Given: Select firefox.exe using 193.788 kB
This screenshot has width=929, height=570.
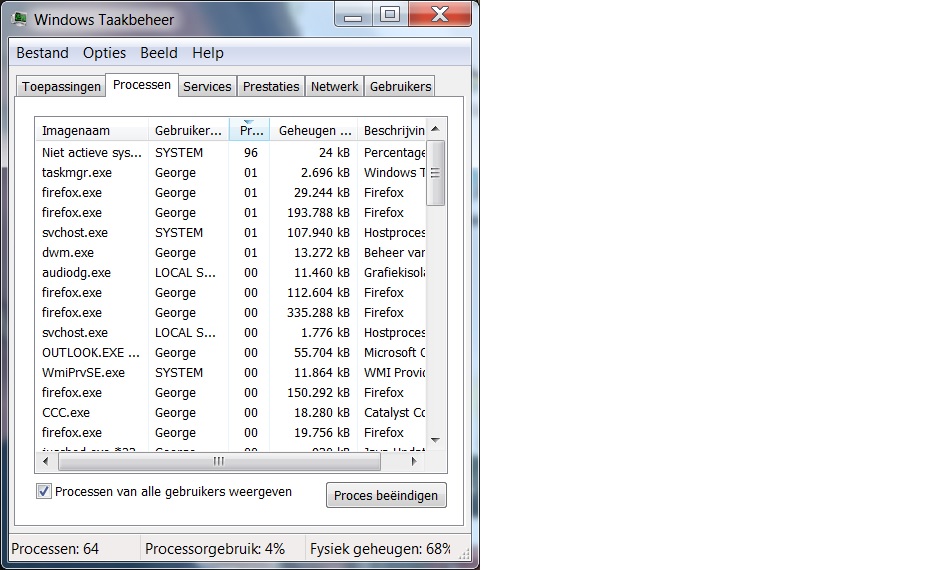Looking at the screenshot, I should click(x=231, y=212).
